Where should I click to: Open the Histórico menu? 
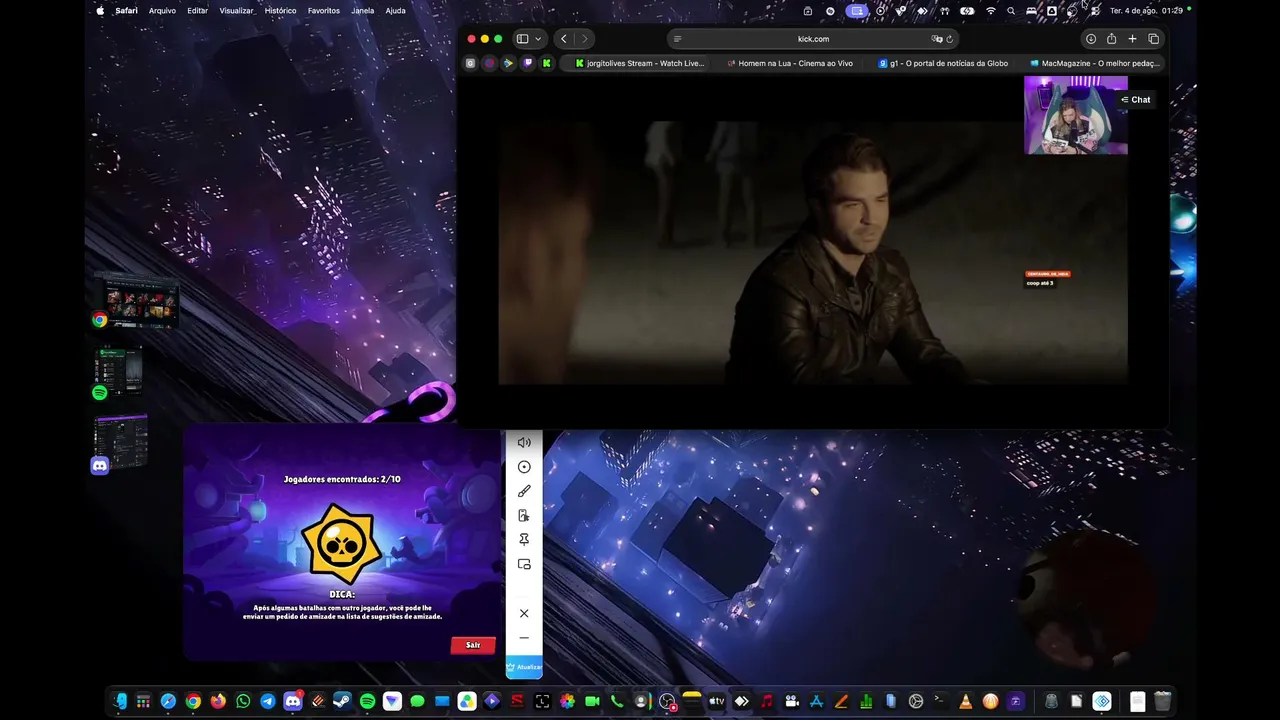(x=280, y=11)
